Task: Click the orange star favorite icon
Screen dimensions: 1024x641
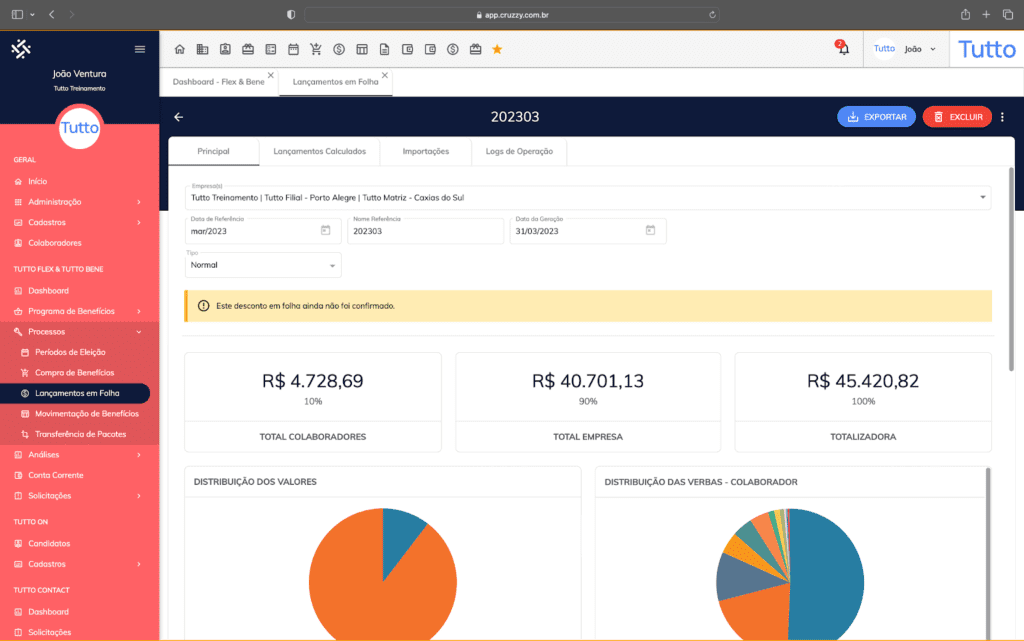Action: click(497, 48)
